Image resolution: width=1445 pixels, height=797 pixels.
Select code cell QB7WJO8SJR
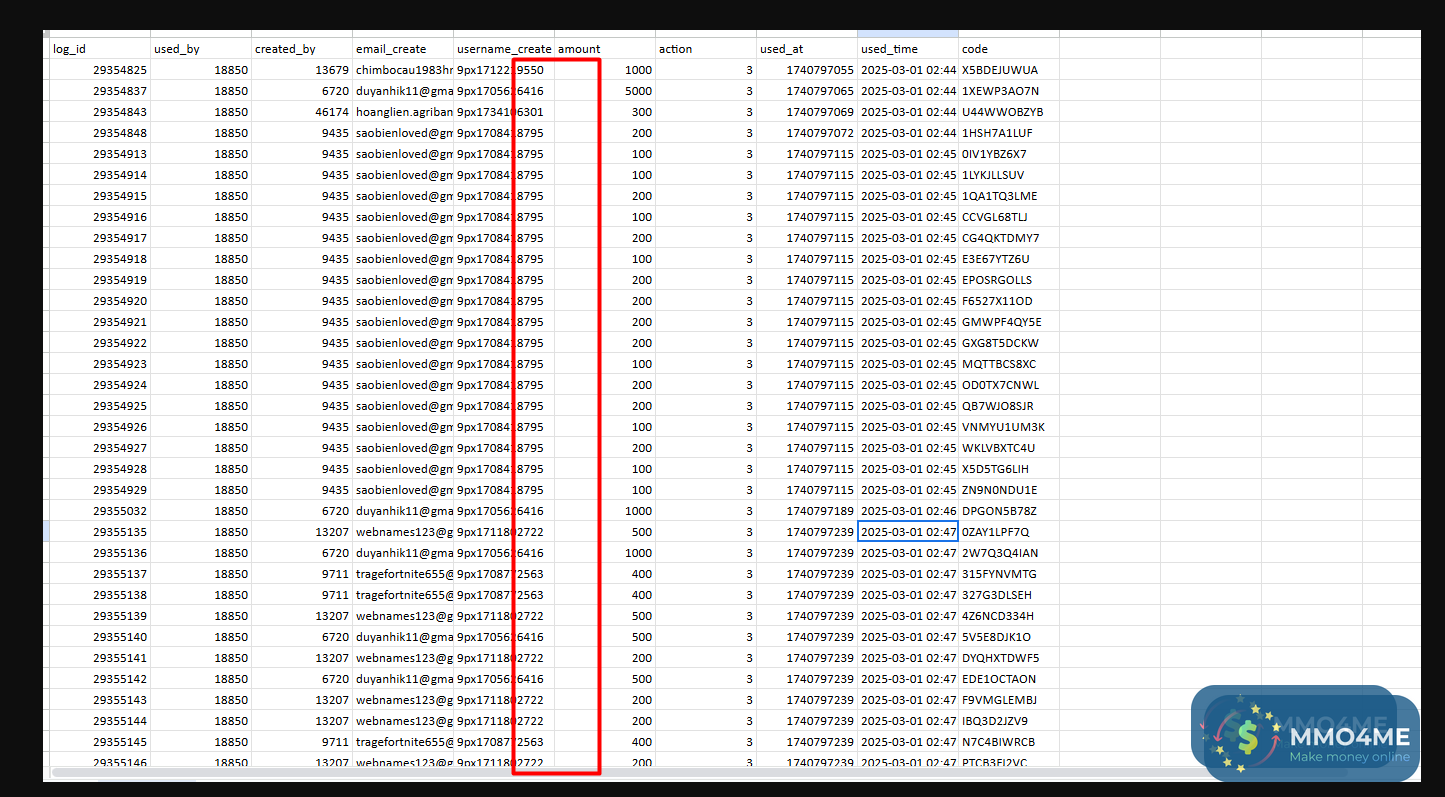point(1009,406)
